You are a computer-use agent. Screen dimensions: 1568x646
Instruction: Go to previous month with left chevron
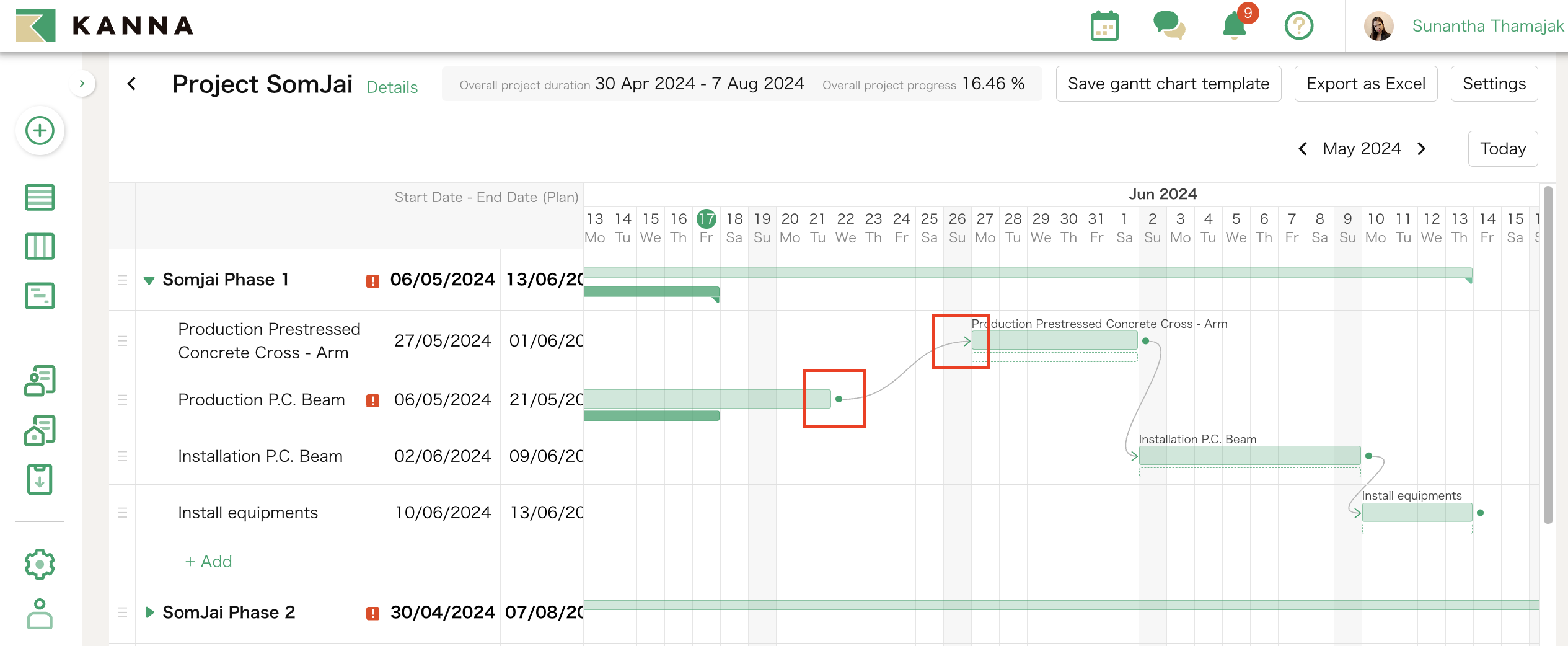tap(1302, 148)
